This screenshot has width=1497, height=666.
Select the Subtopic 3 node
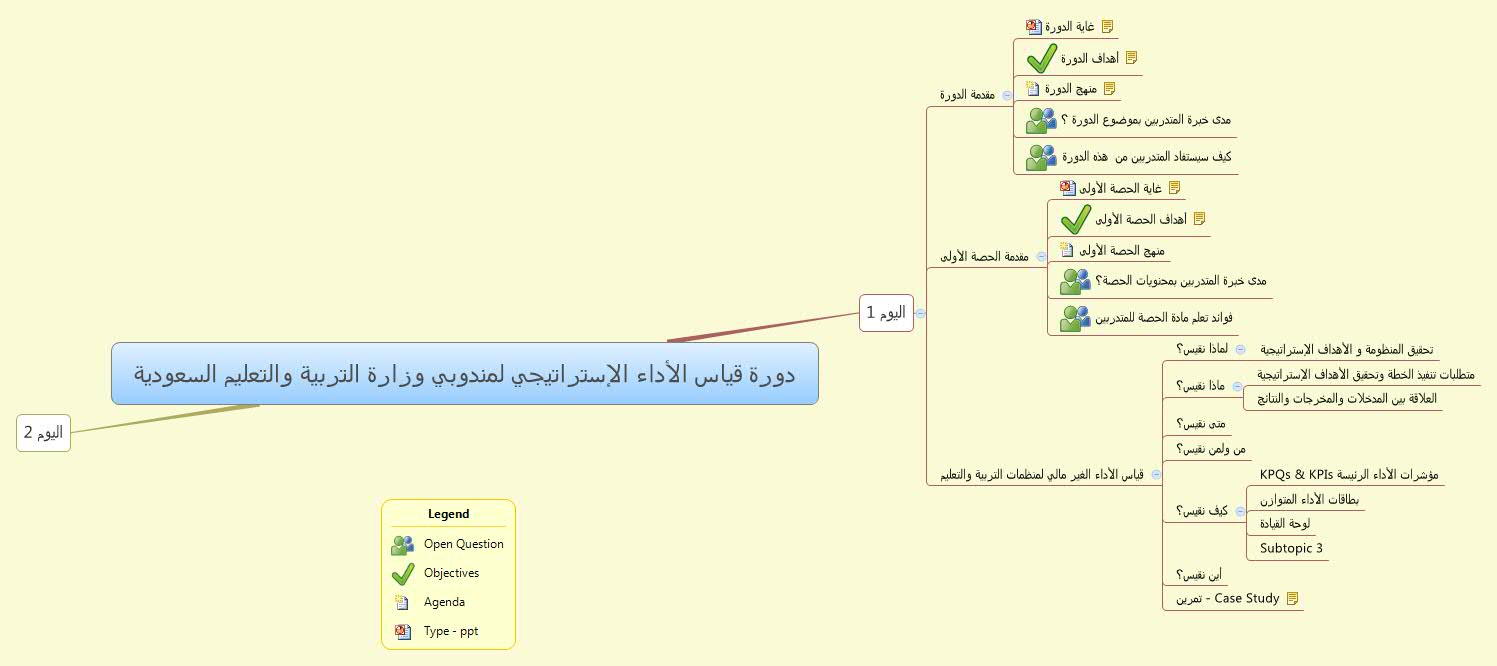(x=1291, y=548)
